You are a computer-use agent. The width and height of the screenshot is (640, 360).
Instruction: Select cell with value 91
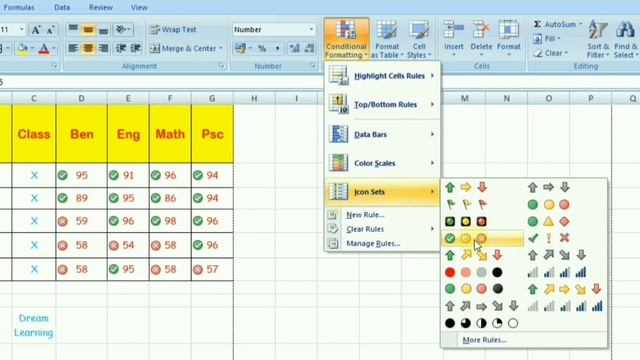(x=128, y=176)
